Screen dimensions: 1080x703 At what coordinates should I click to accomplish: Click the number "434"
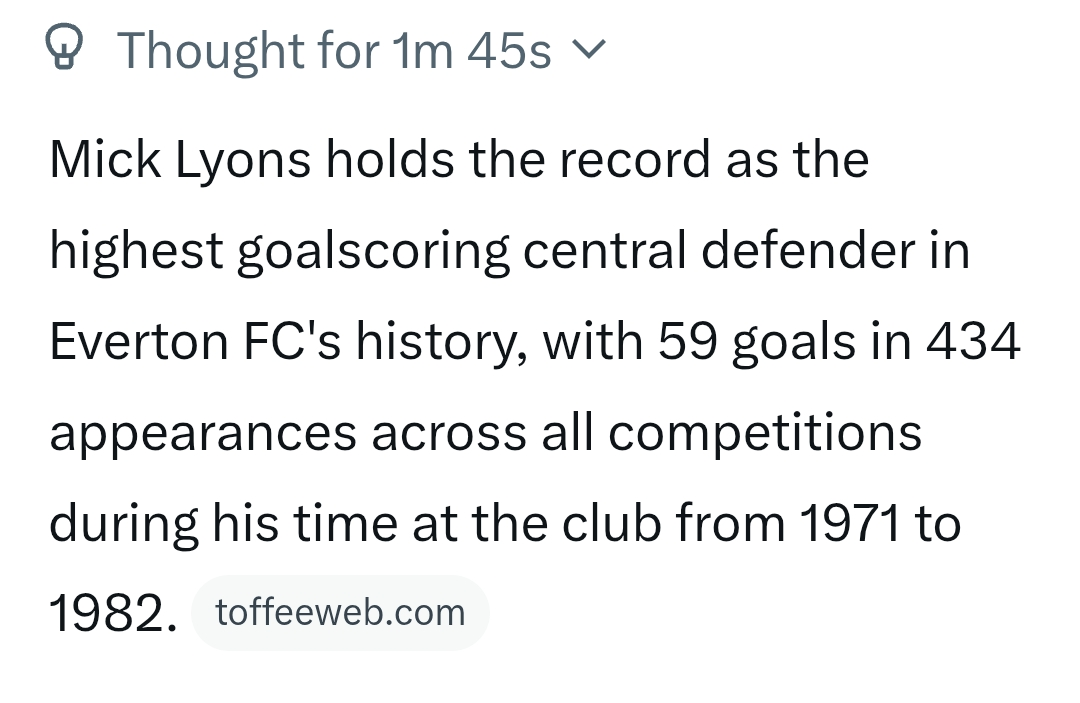(973, 342)
